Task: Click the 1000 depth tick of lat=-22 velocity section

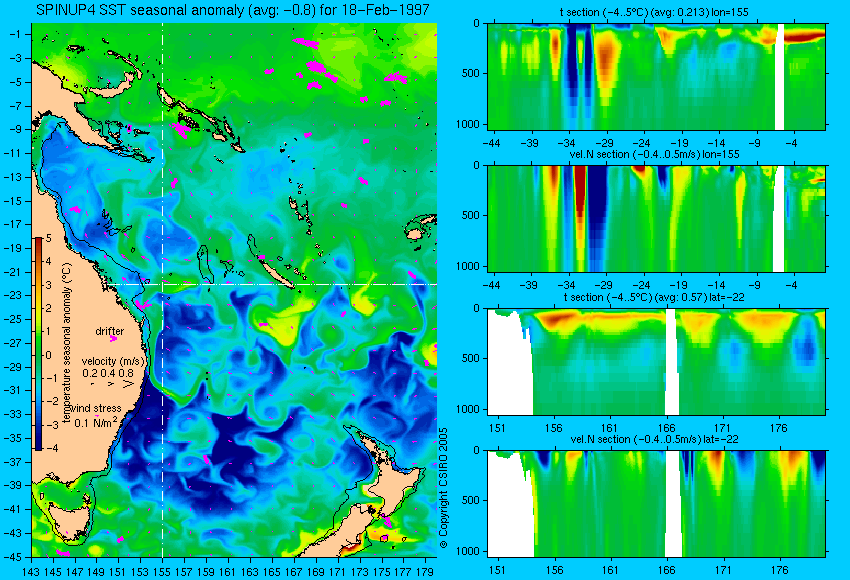Action: (x=468, y=551)
